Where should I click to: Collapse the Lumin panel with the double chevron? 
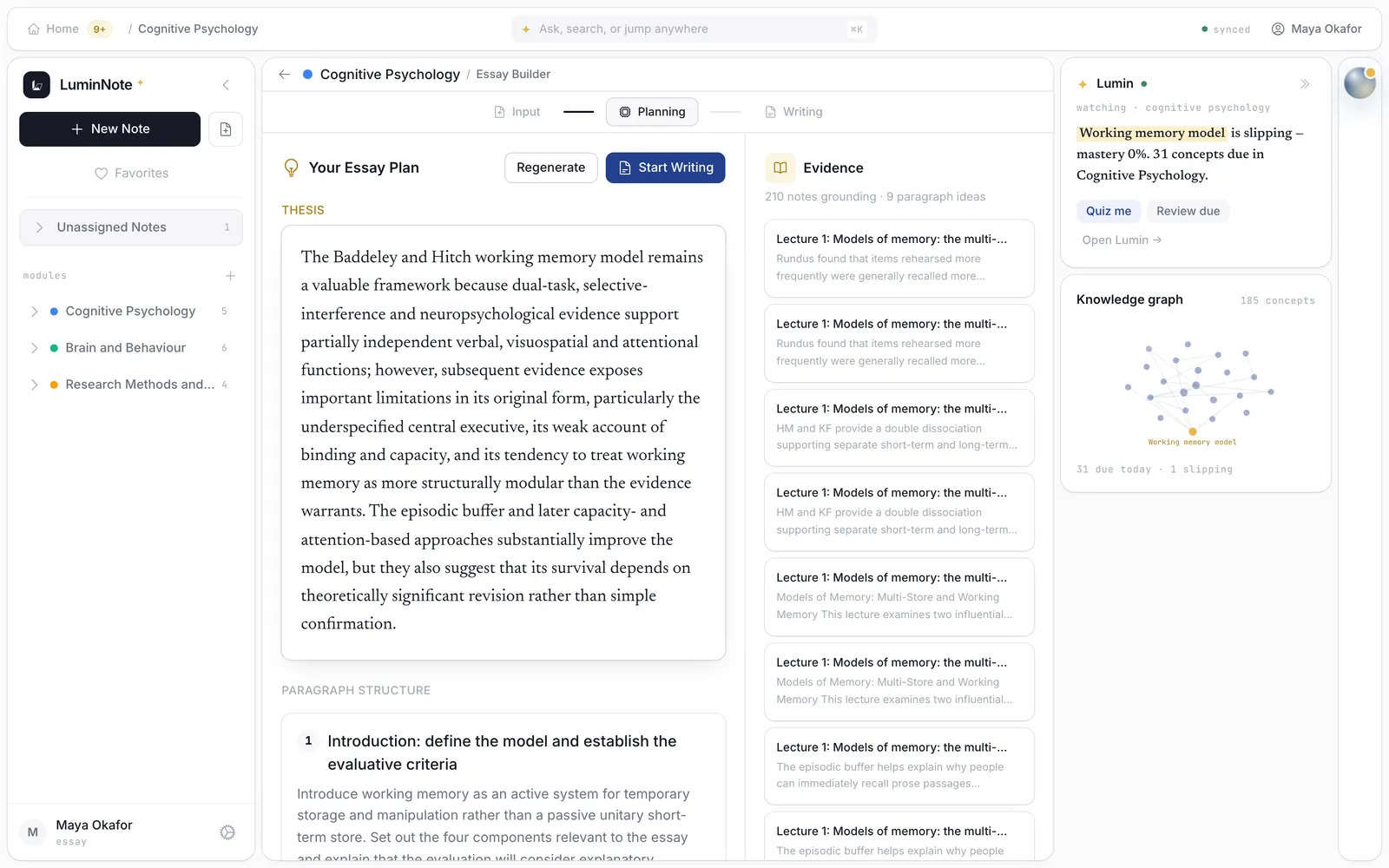coord(1305,84)
